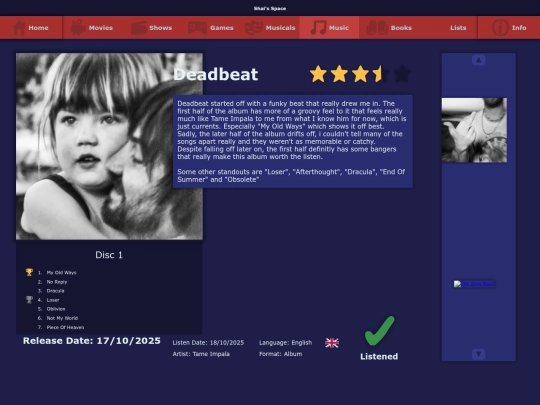Click the first gold rating star
Image resolution: width=540 pixels, height=405 pixels.
tap(318, 74)
